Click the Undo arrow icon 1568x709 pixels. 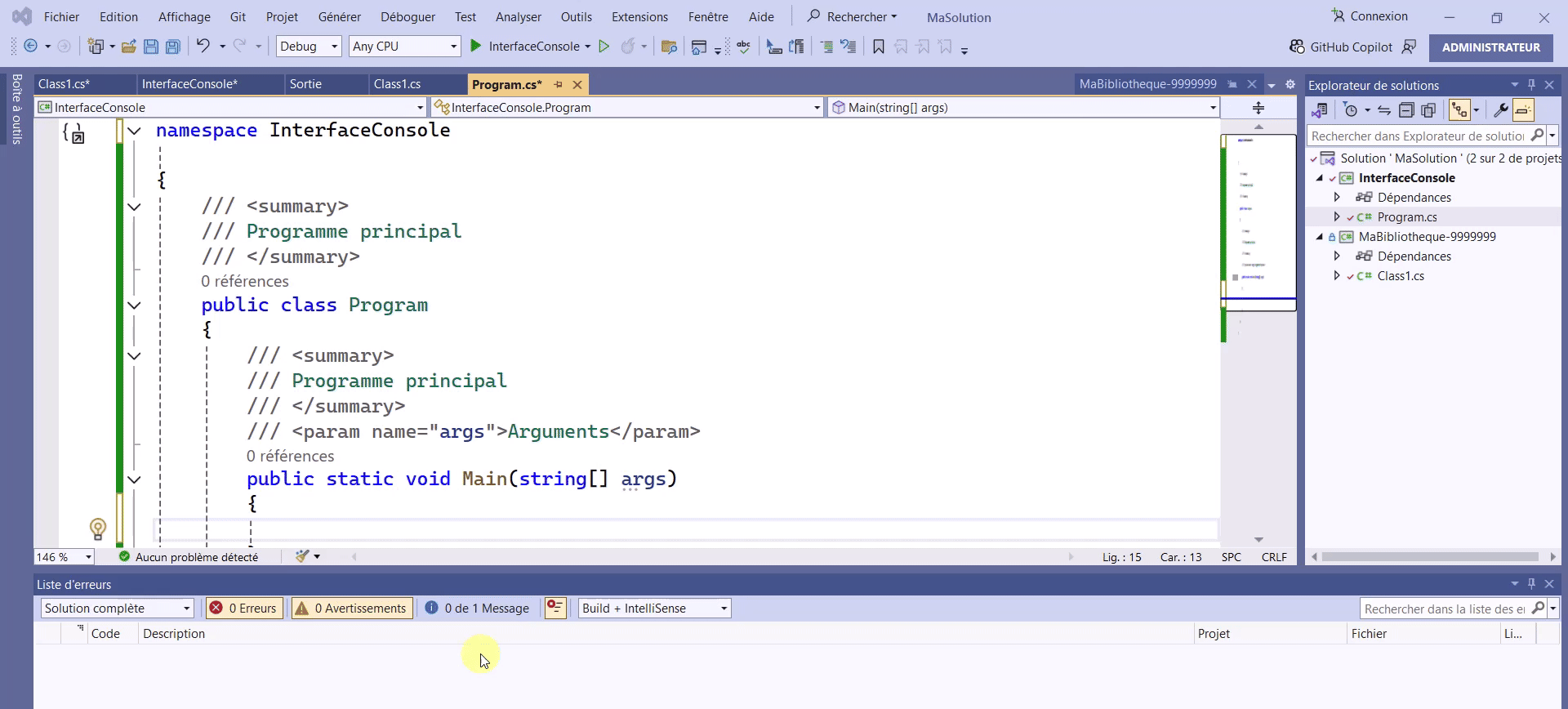(203, 47)
